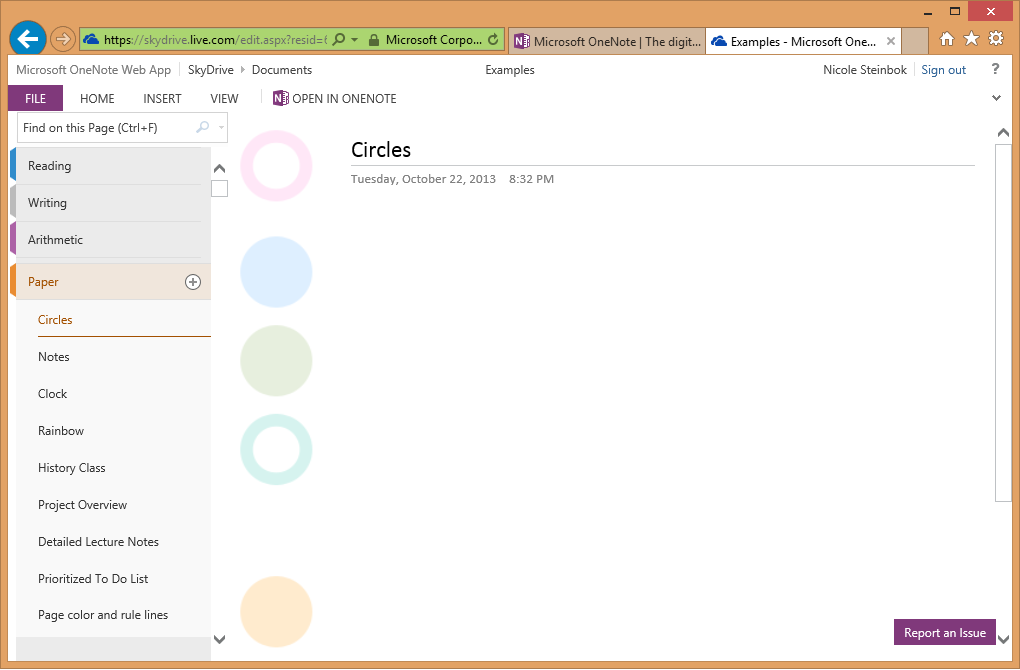Image resolution: width=1020 pixels, height=670 pixels.
Task: Collapse the ribbon using the right-side chevron
Action: (996, 98)
